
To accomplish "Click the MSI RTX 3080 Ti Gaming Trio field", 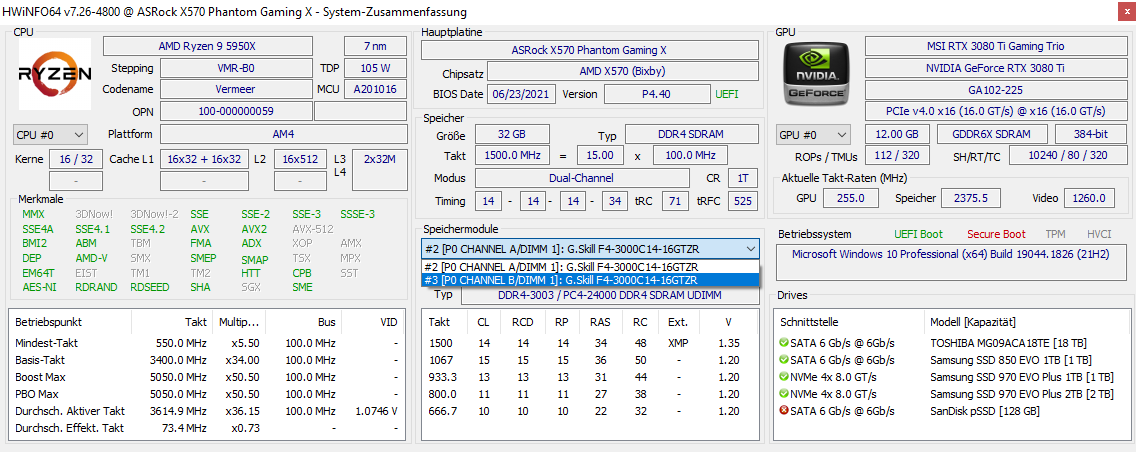I will click(995, 46).
